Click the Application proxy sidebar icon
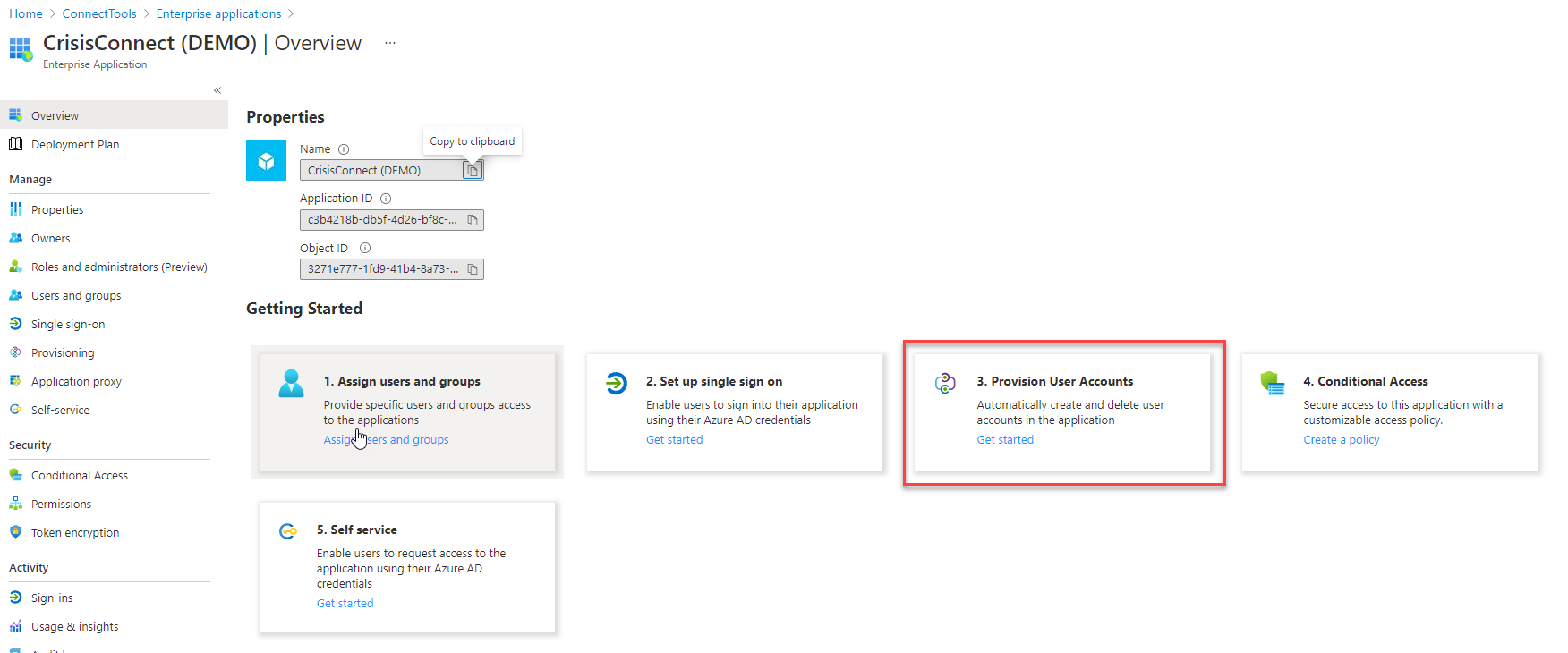This screenshot has width=1568, height=653. click(15, 380)
